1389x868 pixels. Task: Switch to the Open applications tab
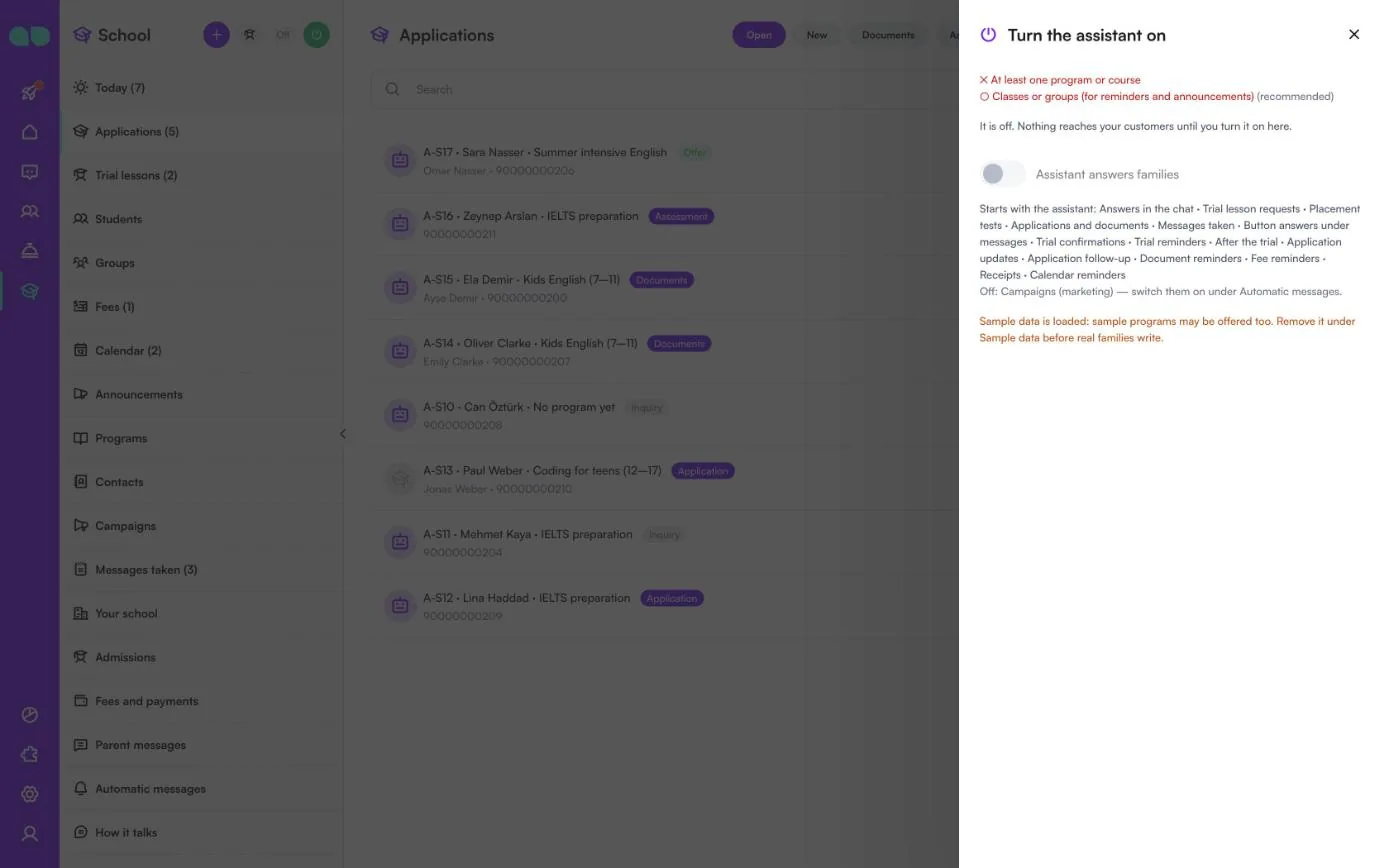click(x=759, y=35)
